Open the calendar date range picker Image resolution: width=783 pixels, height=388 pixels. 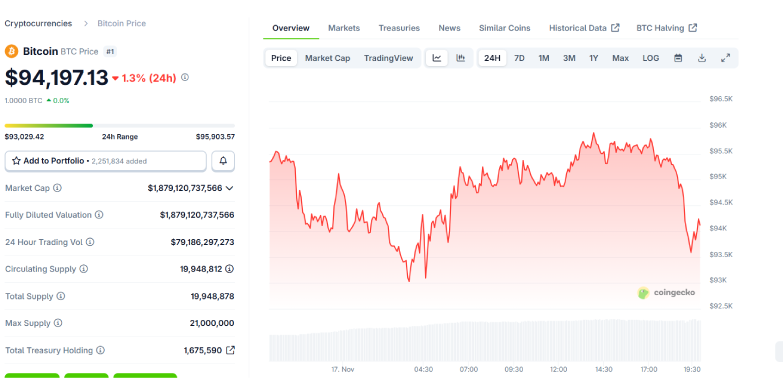tap(678, 58)
